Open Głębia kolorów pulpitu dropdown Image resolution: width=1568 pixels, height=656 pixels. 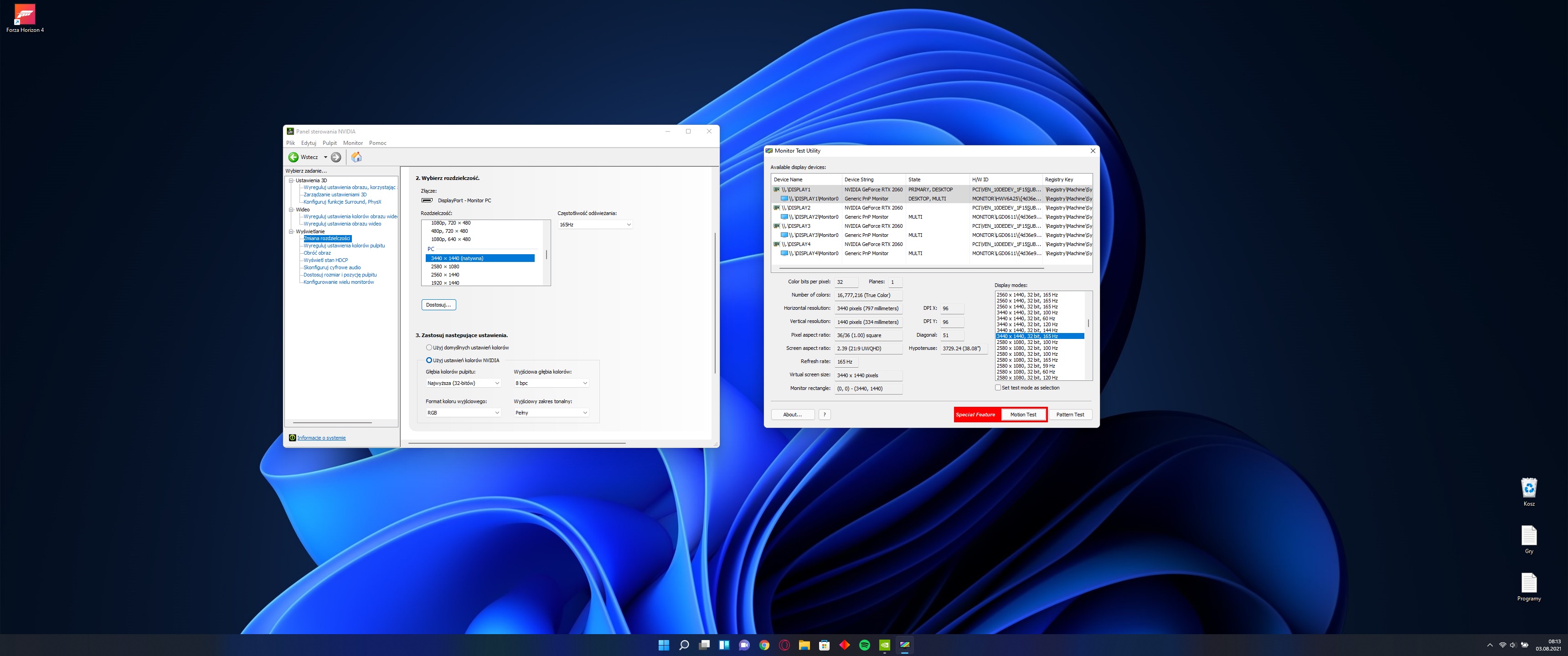(463, 383)
